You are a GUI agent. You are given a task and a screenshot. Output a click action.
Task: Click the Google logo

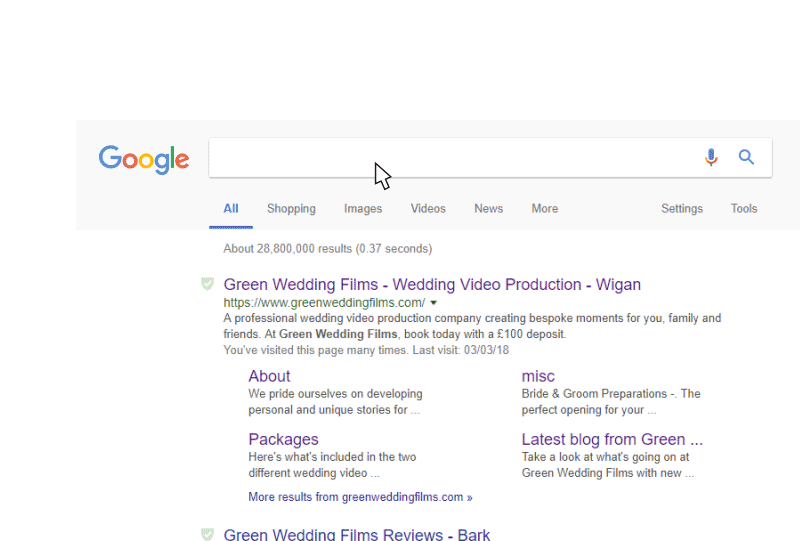pos(144,159)
